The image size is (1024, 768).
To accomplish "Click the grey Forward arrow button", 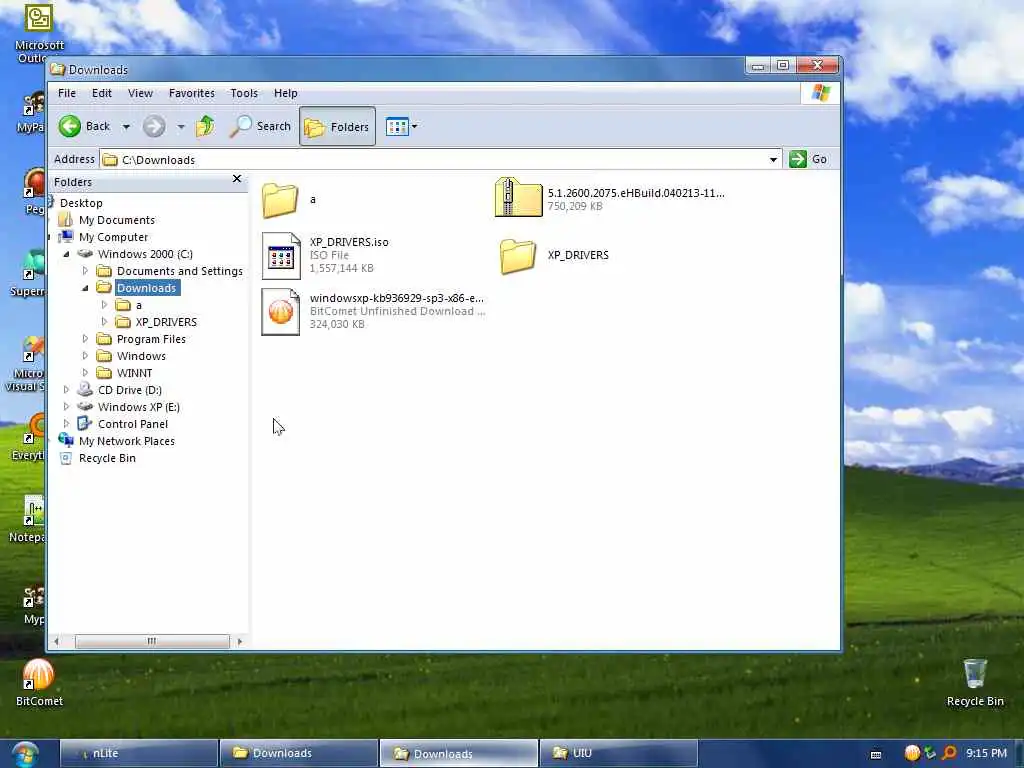I will [x=154, y=126].
